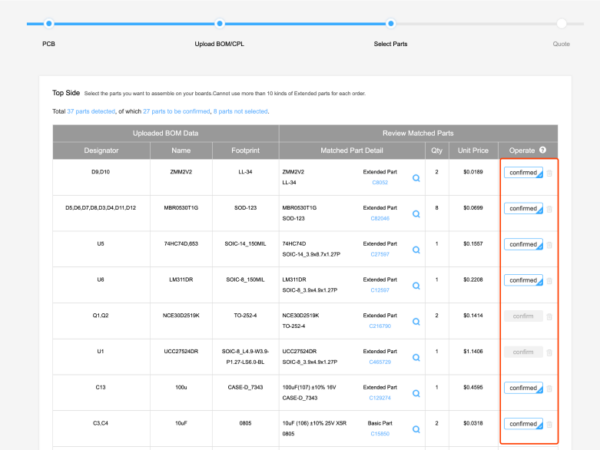Image resolution: width=600 pixels, height=450 pixels.
Task: Jump to the Quote step
Action: pos(562,44)
